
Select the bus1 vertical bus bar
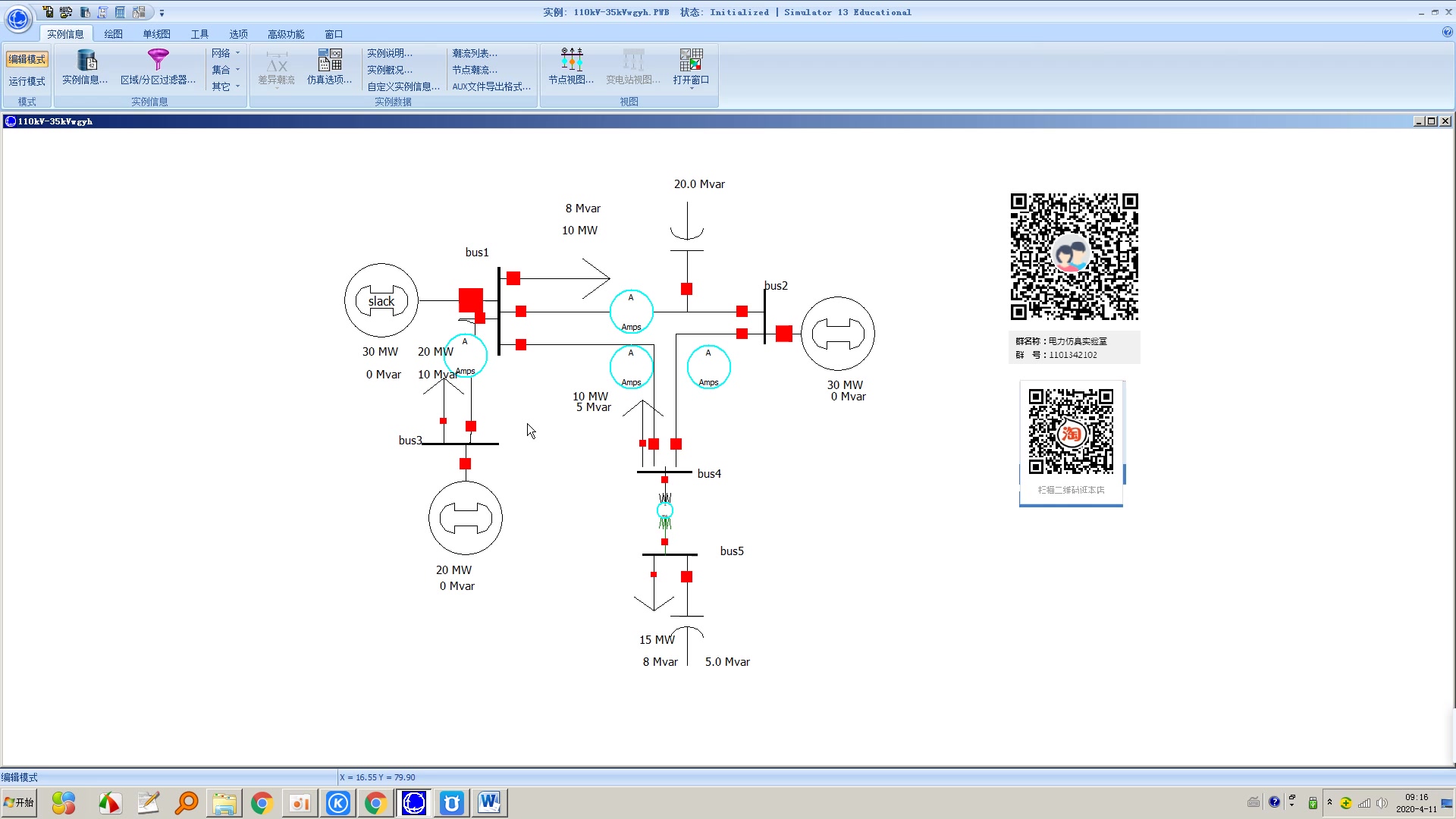coord(499,311)
